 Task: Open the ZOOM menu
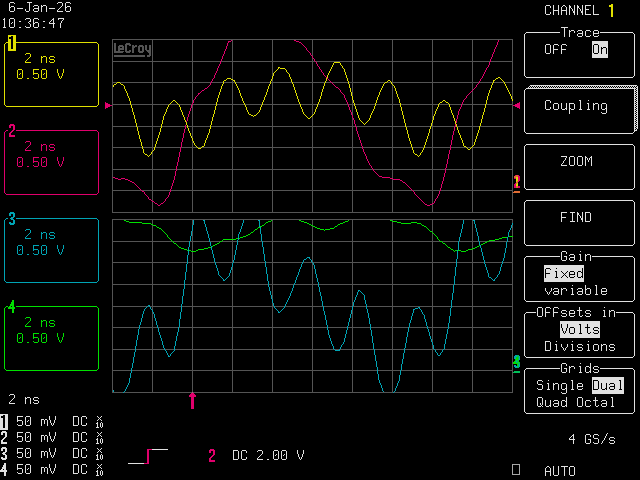(x=575, y=162)
